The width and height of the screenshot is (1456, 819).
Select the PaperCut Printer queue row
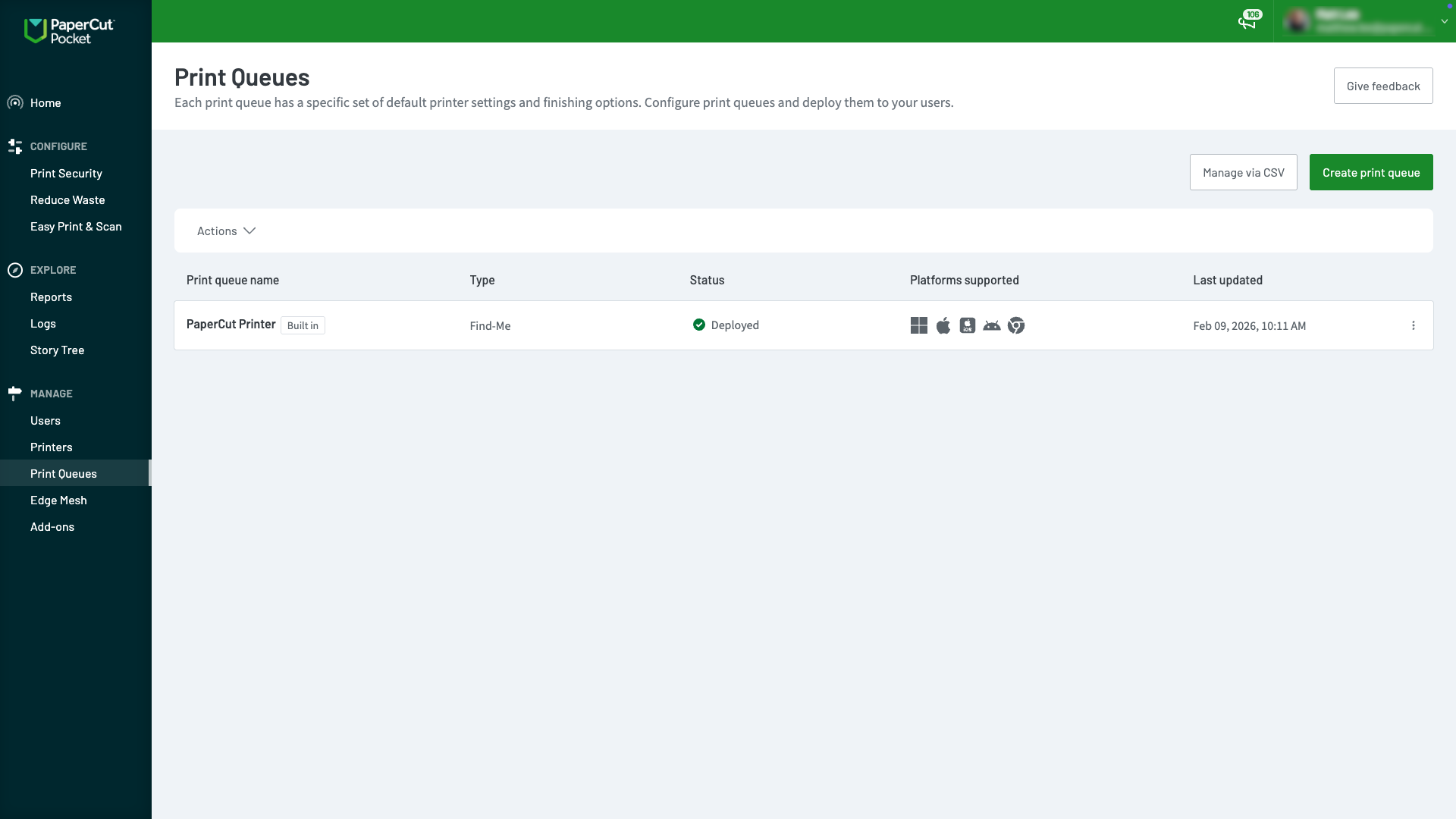[x=231, y=324]
